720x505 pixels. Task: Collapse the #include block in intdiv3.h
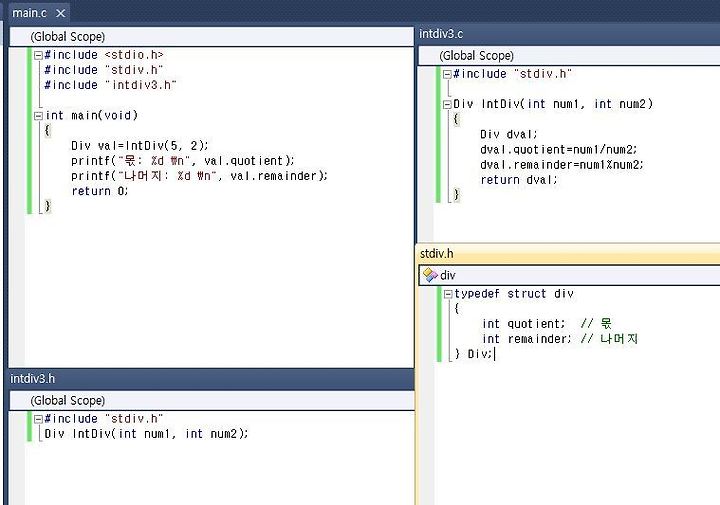pyautogui.click(x=38, y=419)
